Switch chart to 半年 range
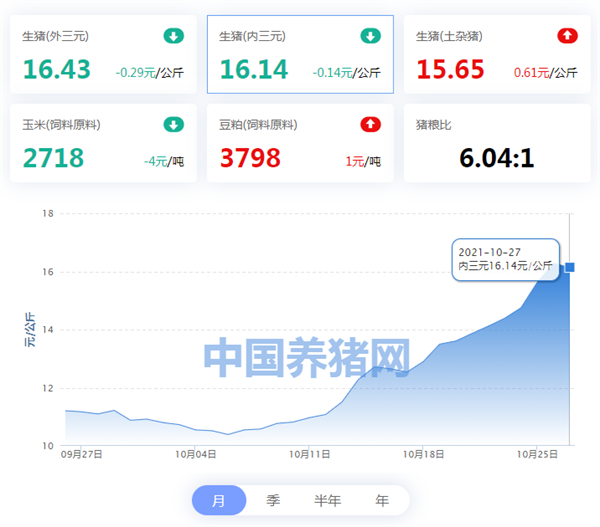 328,500
